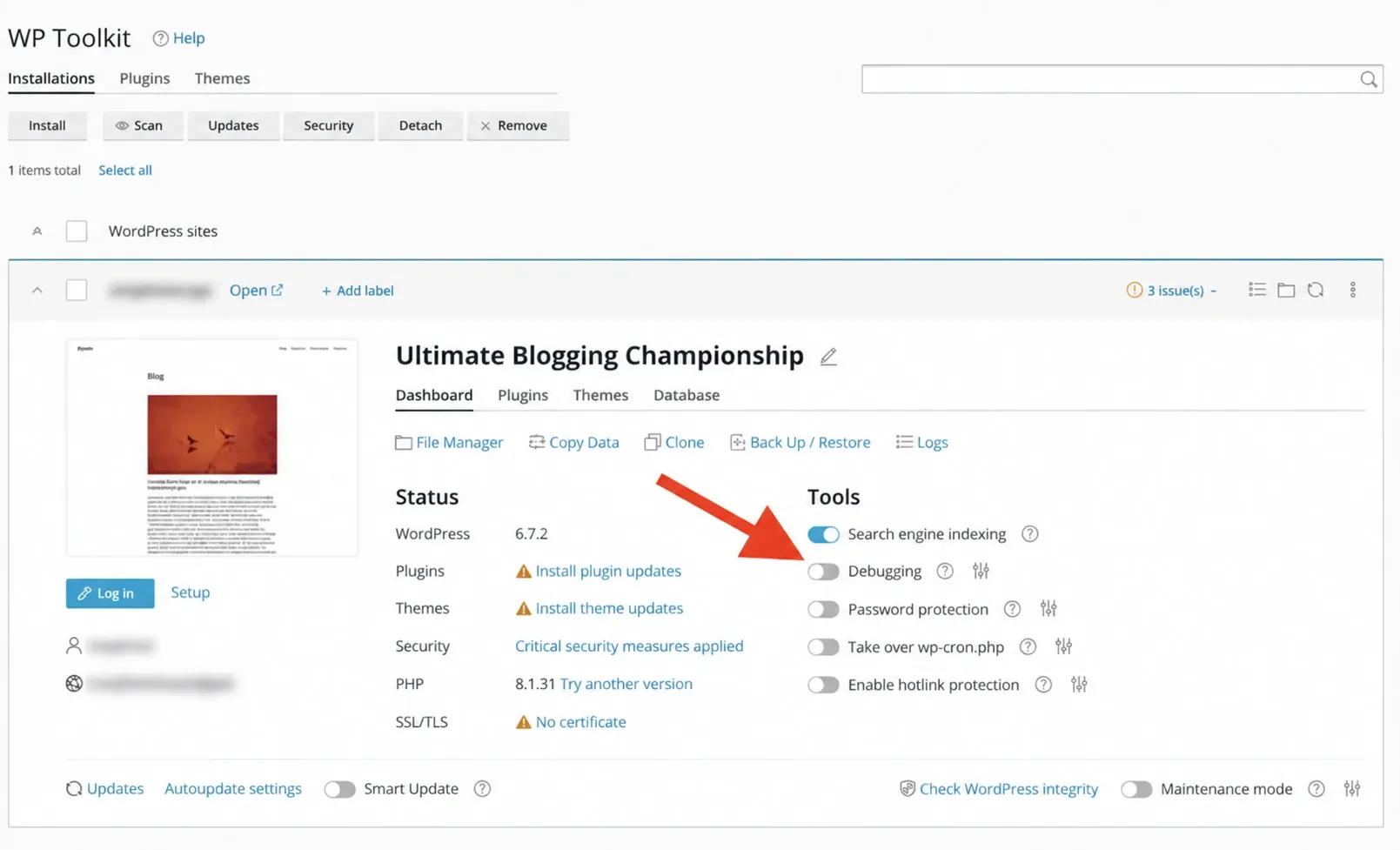Viewport: 1400px width, 850px height.
Task: Toggle Smart Update on
Action: [339, 789]
